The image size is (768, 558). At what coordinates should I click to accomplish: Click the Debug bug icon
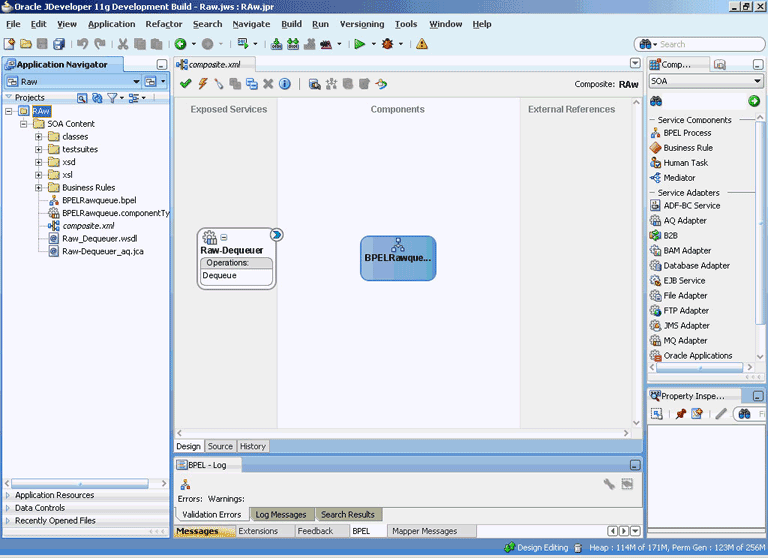pos(387,44)
